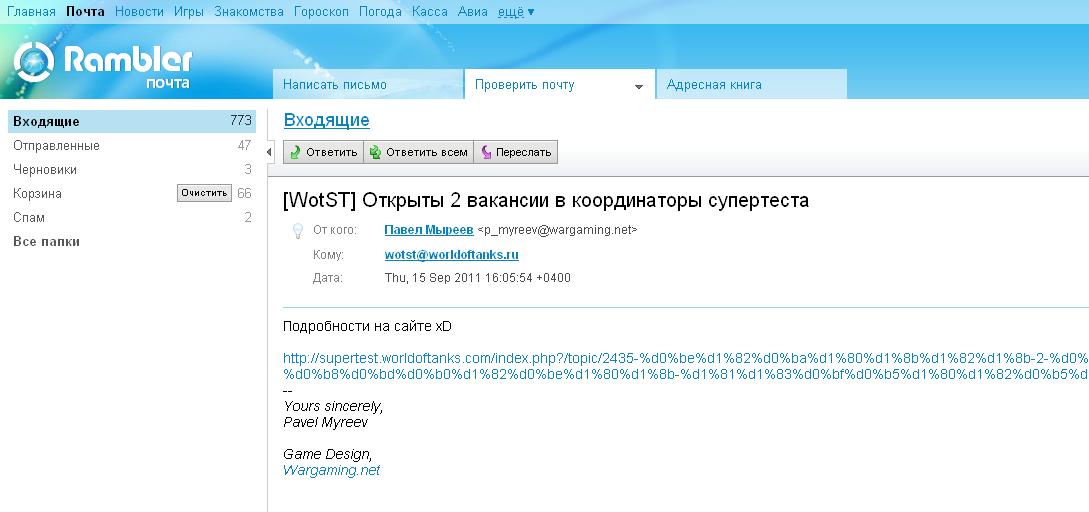Open sender Павел Мыреев link

coord(429,230)
